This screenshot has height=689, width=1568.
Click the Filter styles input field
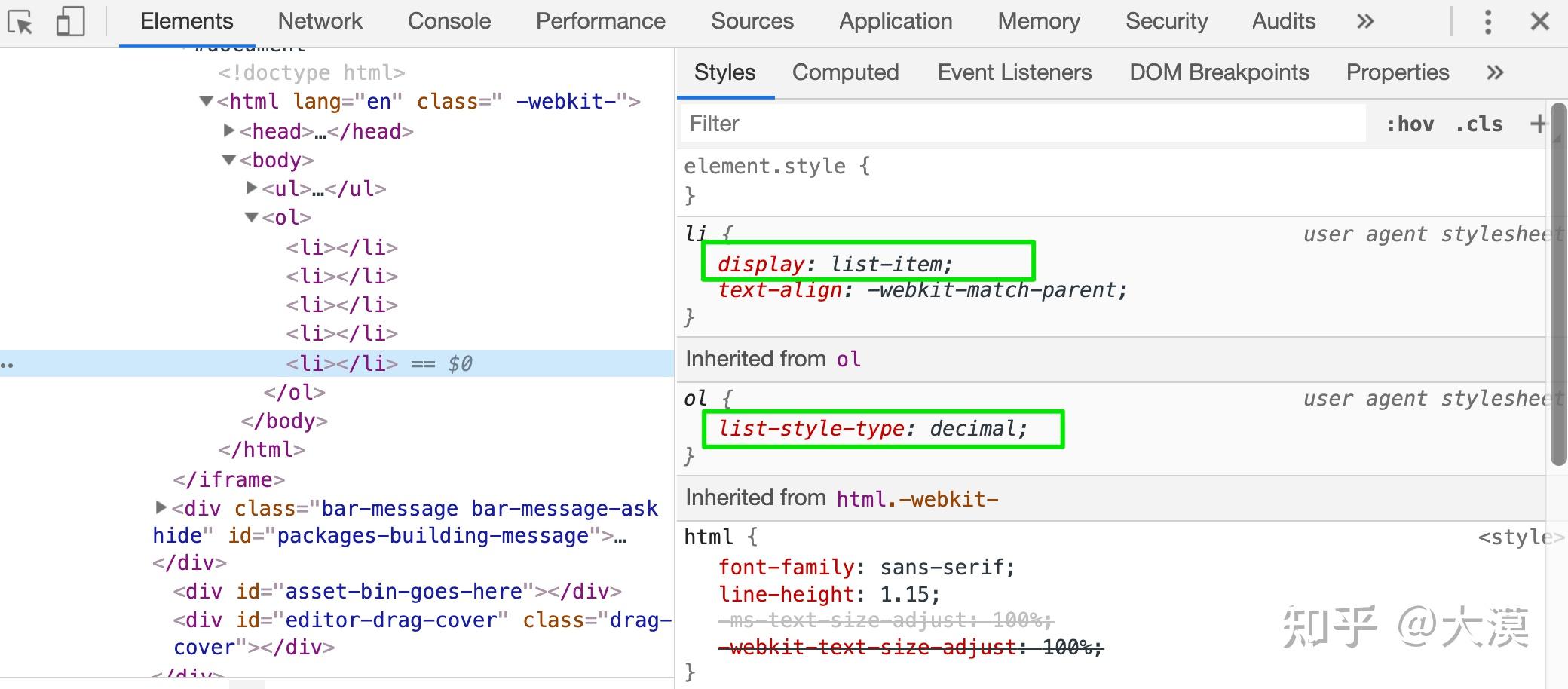pos(1023,124)
